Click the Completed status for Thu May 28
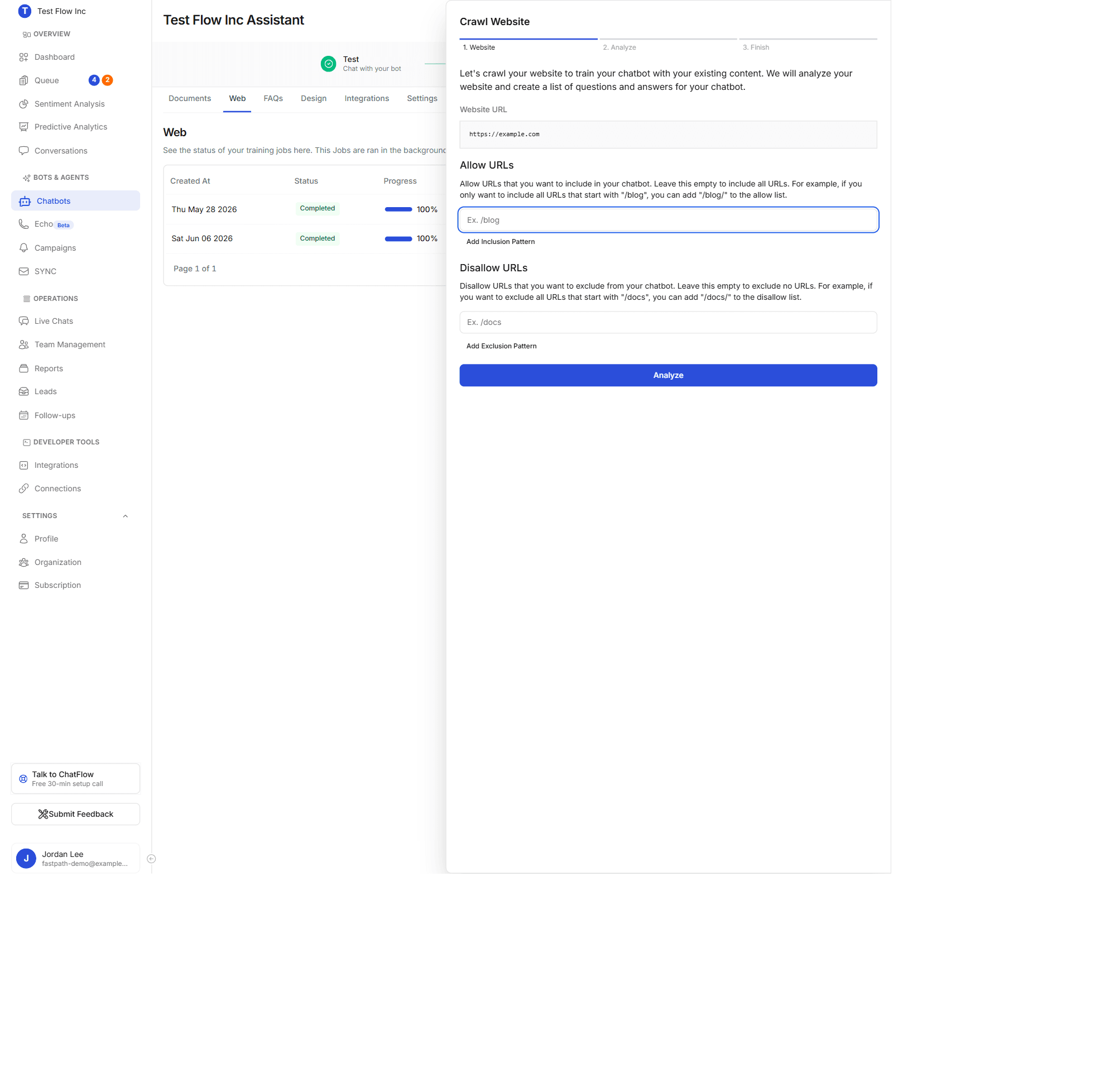 (317, 208)
